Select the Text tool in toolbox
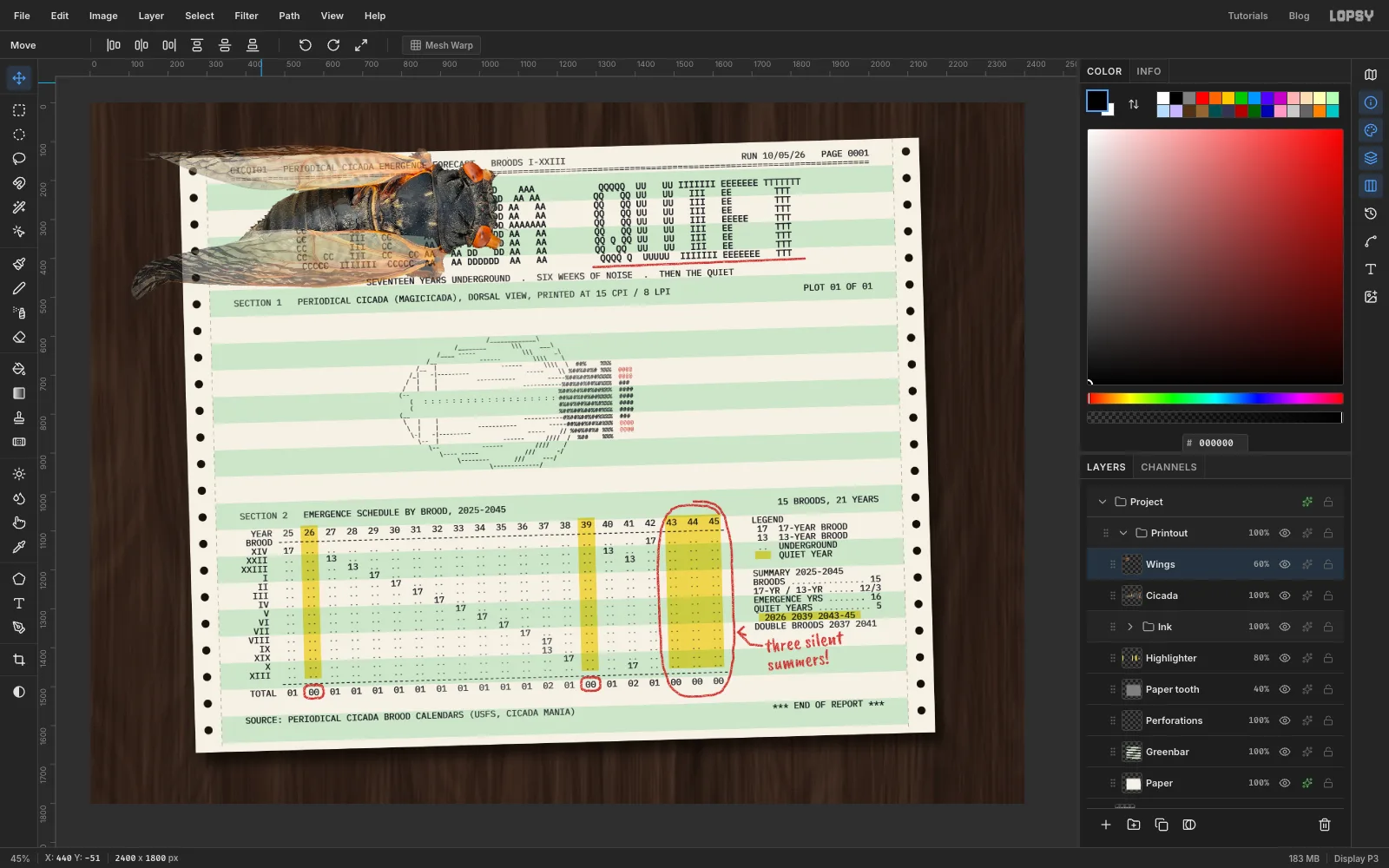The image size is (1389, 868). (19, 603)
